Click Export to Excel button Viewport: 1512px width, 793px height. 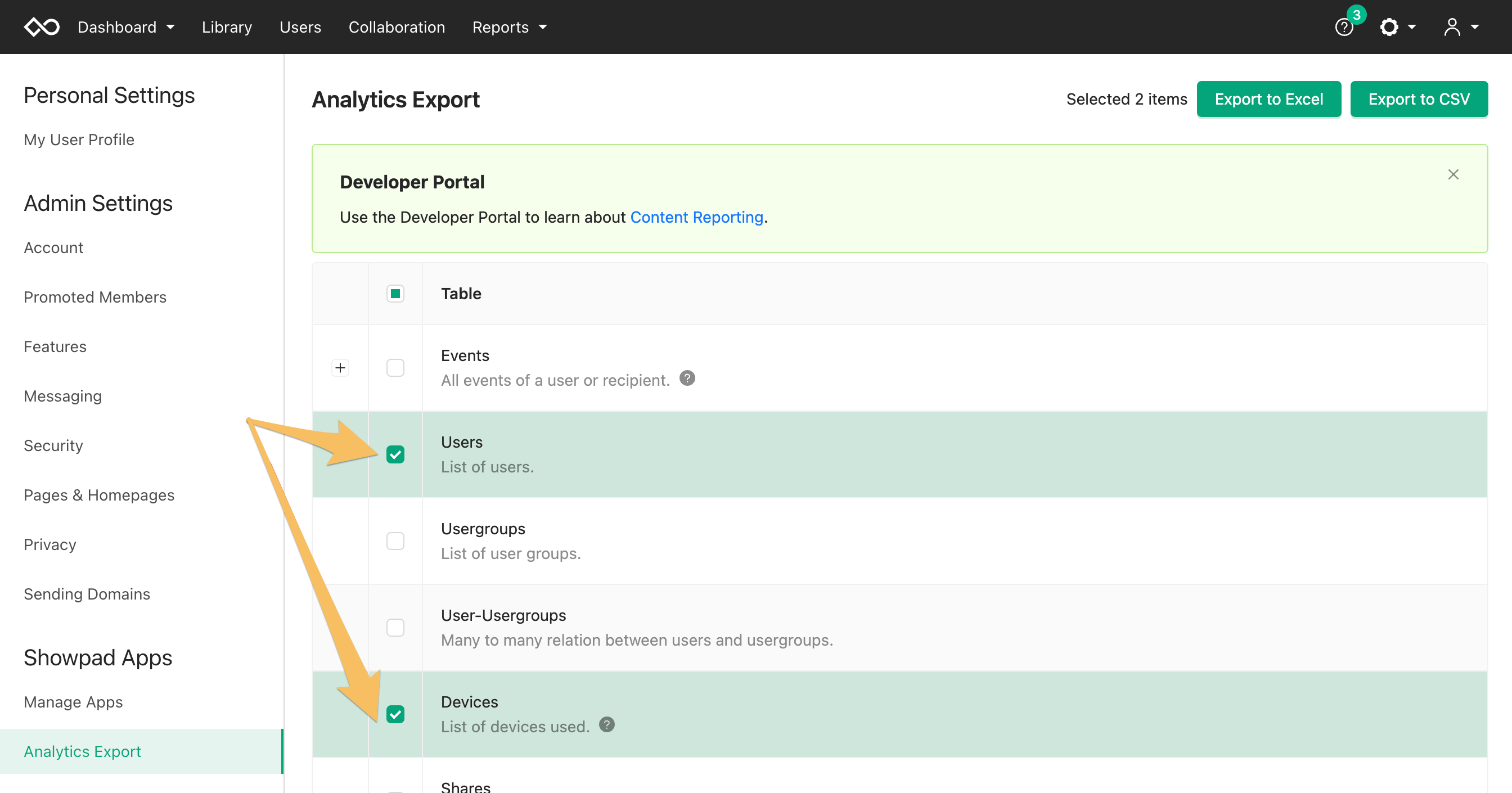coord(1268,99)
